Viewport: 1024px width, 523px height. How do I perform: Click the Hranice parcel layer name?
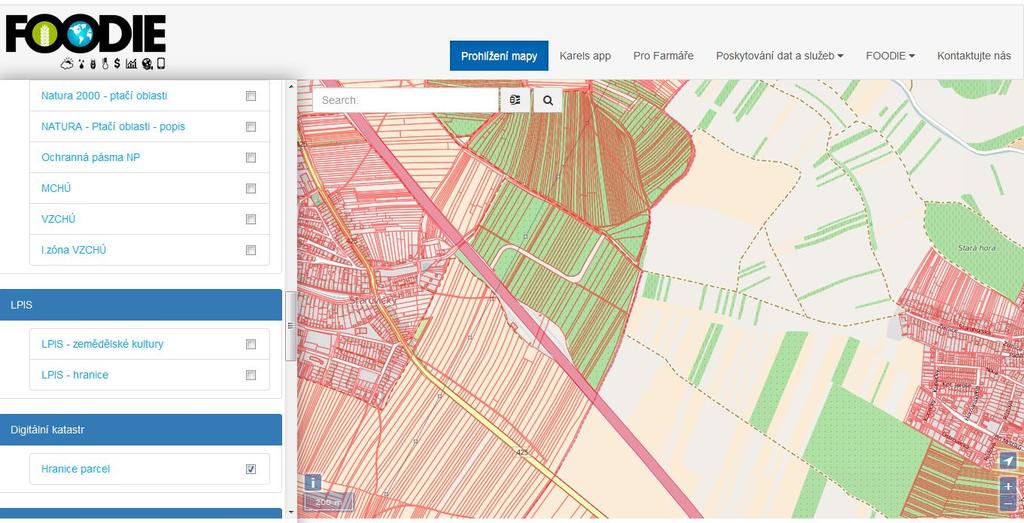pyautogui.click(x=76, y=469)
